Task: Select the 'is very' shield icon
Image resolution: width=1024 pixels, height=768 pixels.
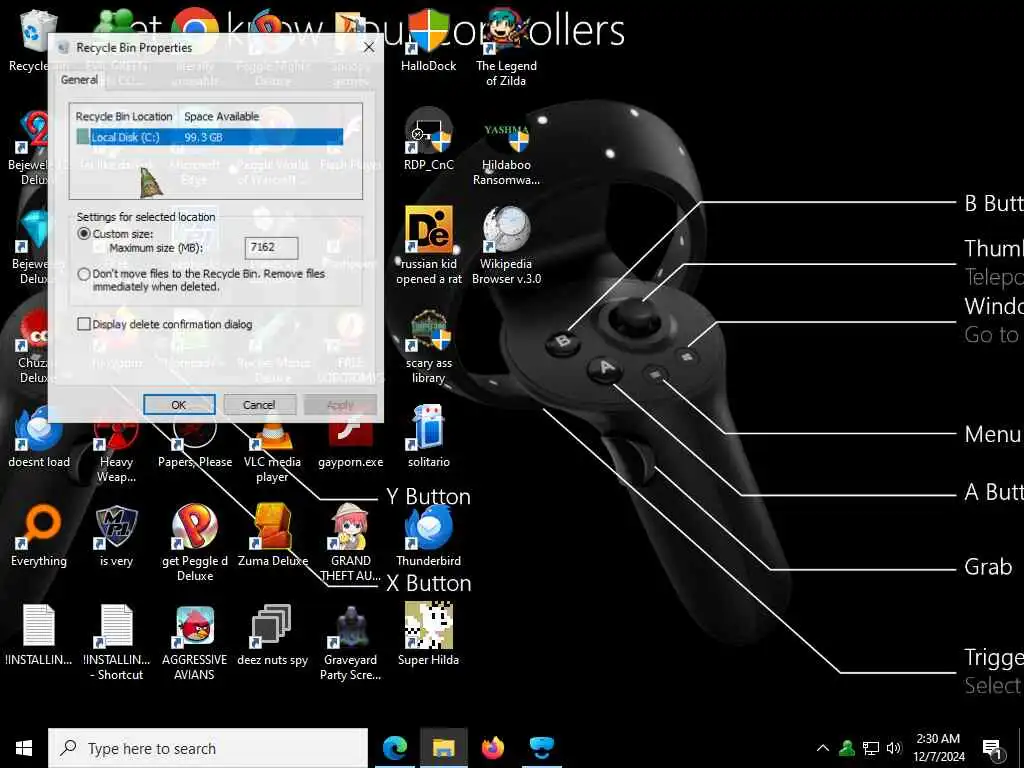Action: [116, 536]
